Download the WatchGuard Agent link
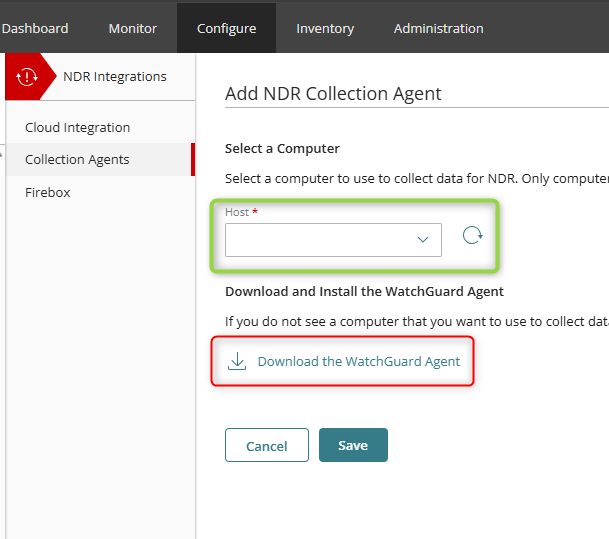Screen dimensions: 609x539 (x=359, y=362)
